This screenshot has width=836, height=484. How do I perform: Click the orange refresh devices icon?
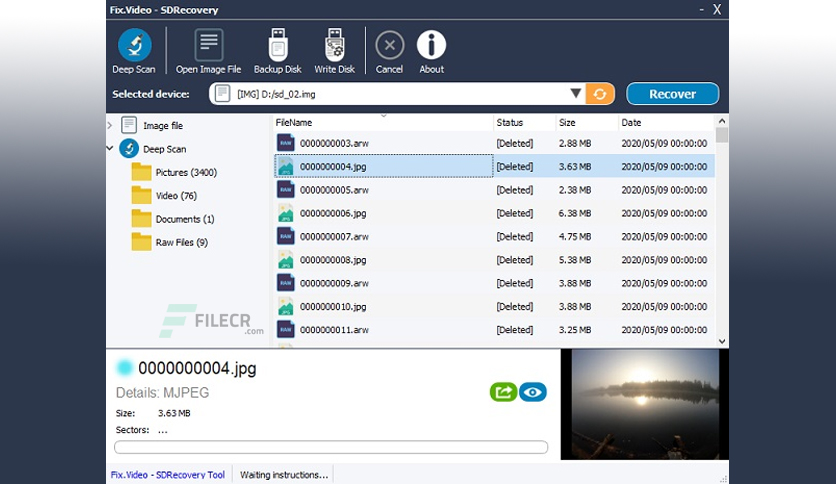coord(600,94)
